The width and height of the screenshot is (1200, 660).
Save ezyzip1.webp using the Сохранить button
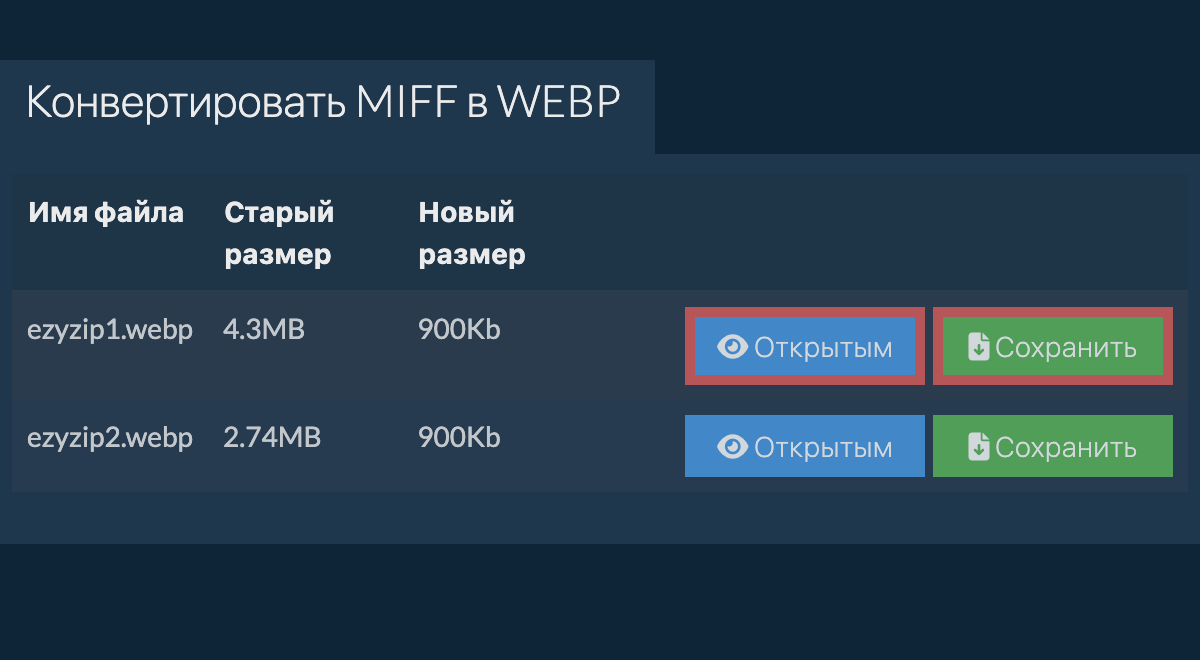(1052, 347)
